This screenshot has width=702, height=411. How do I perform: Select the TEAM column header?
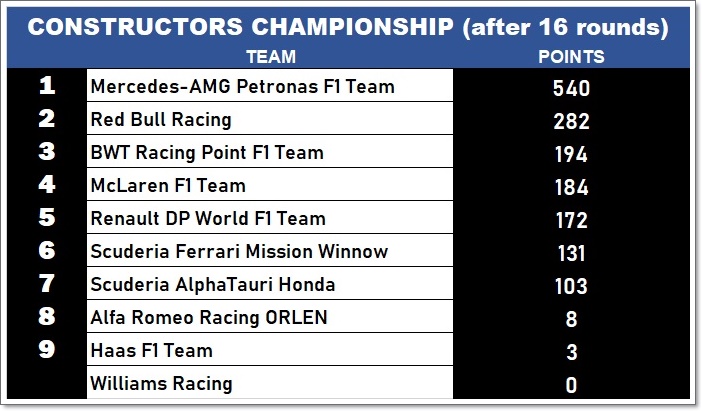(x=271, y=57)
